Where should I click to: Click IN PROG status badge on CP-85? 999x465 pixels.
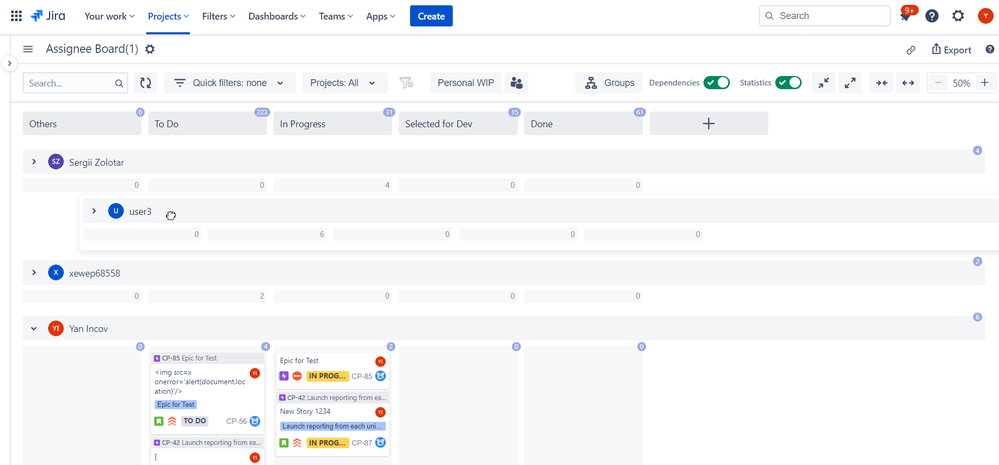click(x=327, y=376)
